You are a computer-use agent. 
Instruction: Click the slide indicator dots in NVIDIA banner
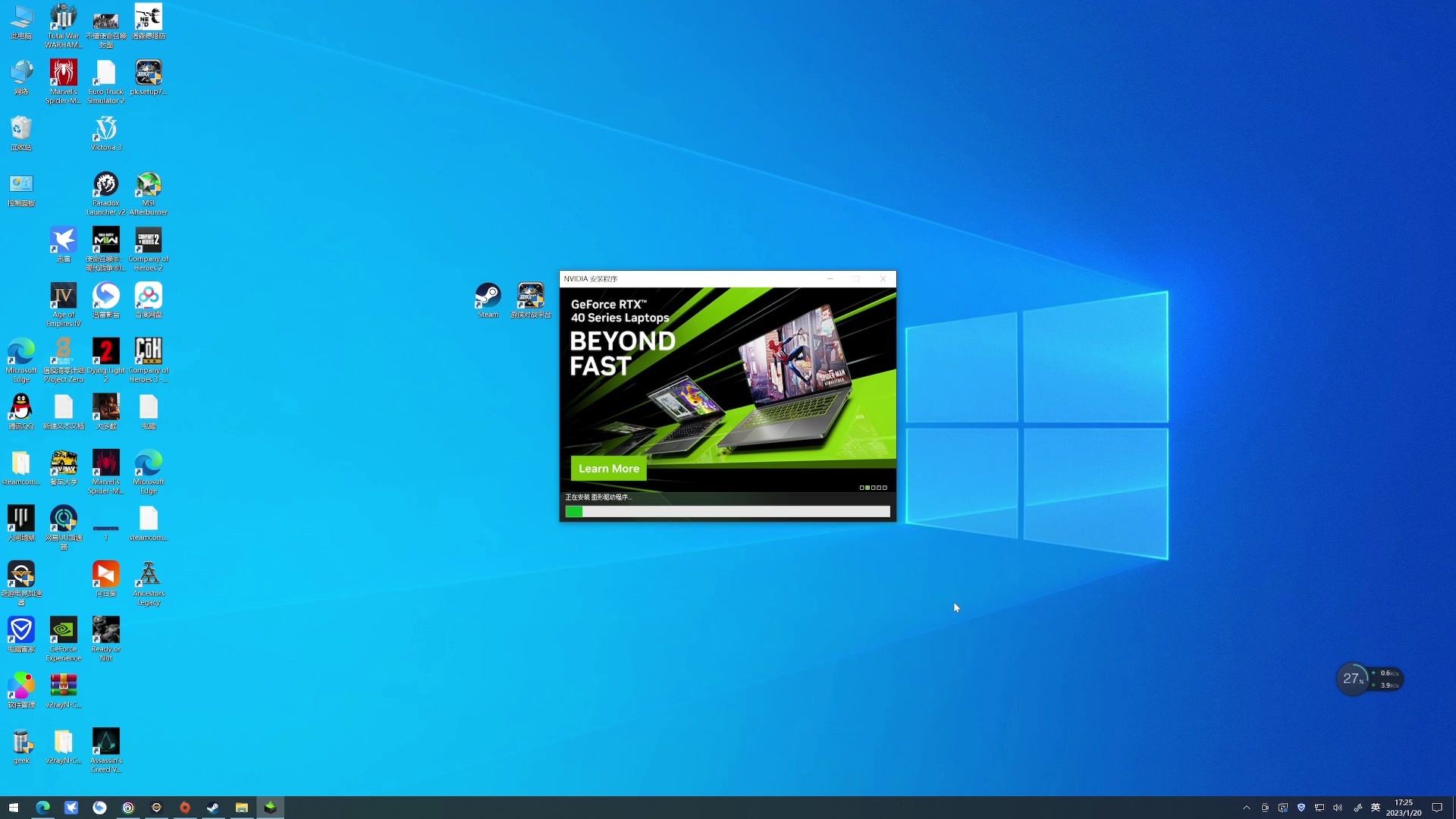click(x=873, y=488)
